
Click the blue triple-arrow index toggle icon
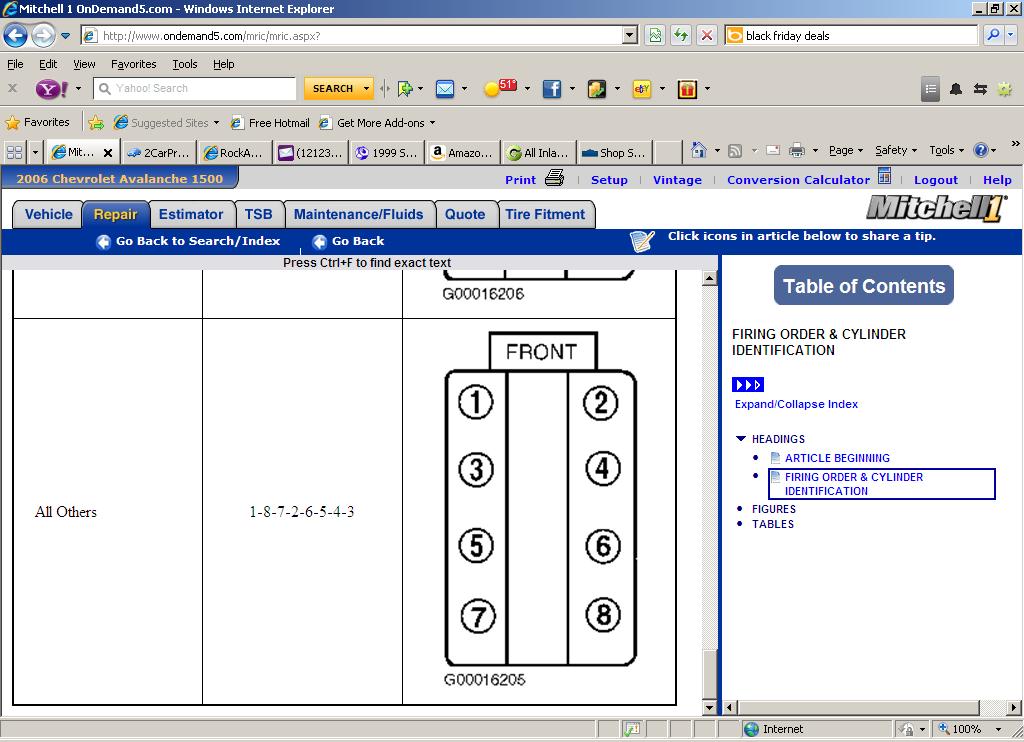tap(748, 385)
